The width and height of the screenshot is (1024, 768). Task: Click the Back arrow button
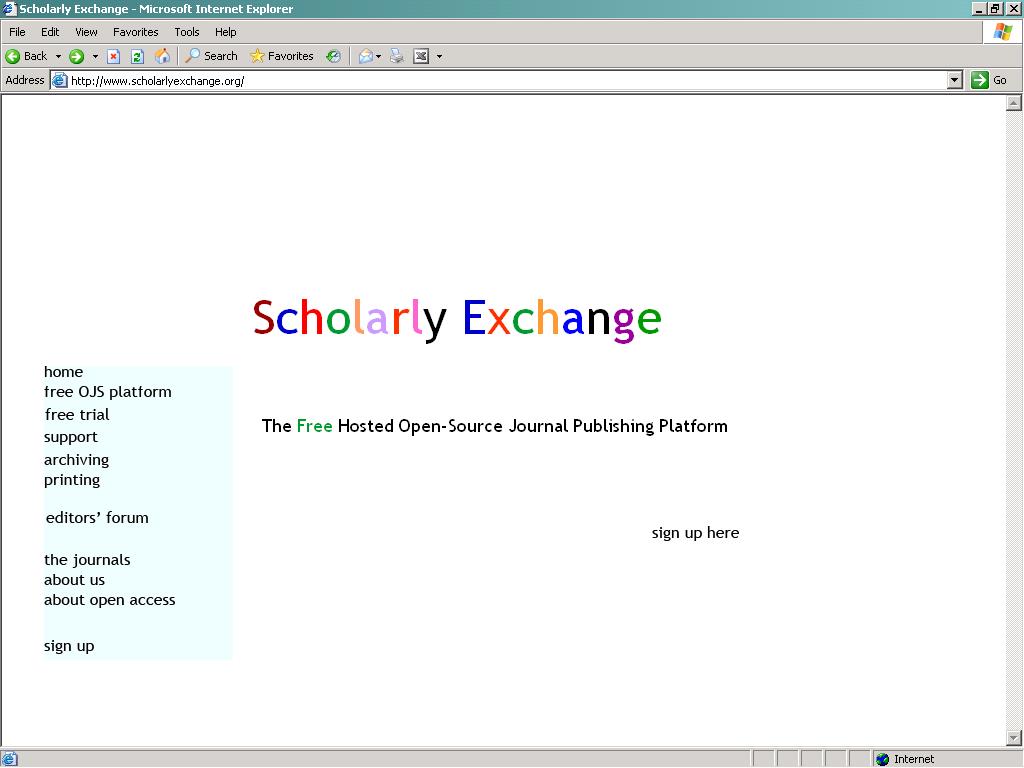(26, 56)
